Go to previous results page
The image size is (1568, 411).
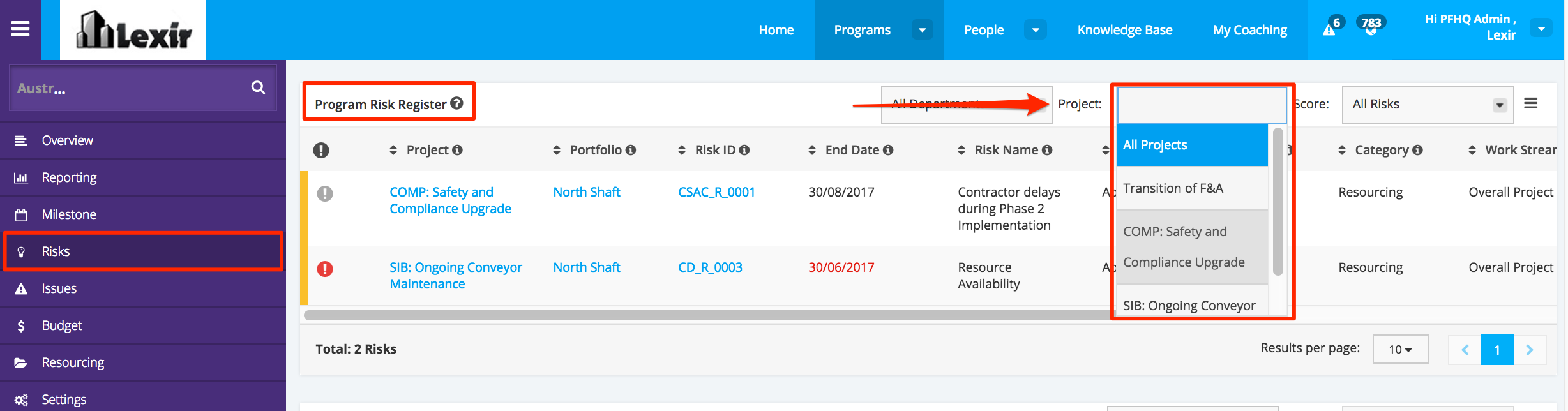(1465, 350)
